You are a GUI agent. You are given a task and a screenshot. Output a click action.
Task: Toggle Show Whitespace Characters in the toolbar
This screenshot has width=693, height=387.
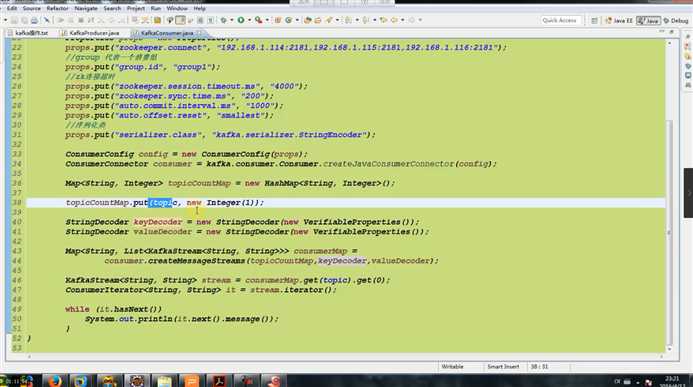tap(211, 20)
